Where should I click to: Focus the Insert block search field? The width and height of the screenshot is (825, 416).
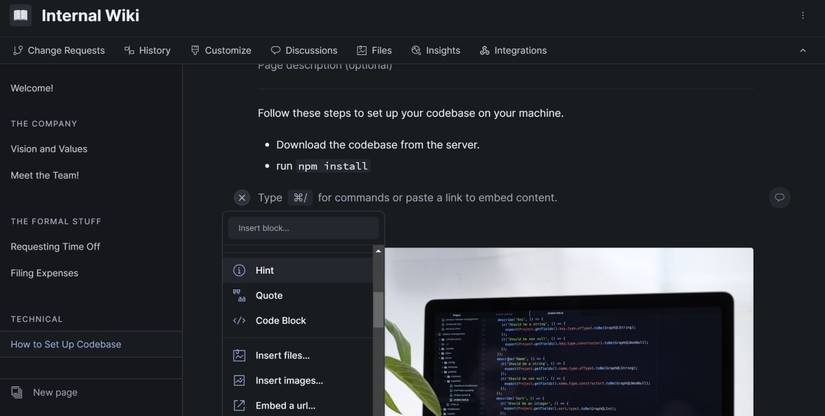304,228
